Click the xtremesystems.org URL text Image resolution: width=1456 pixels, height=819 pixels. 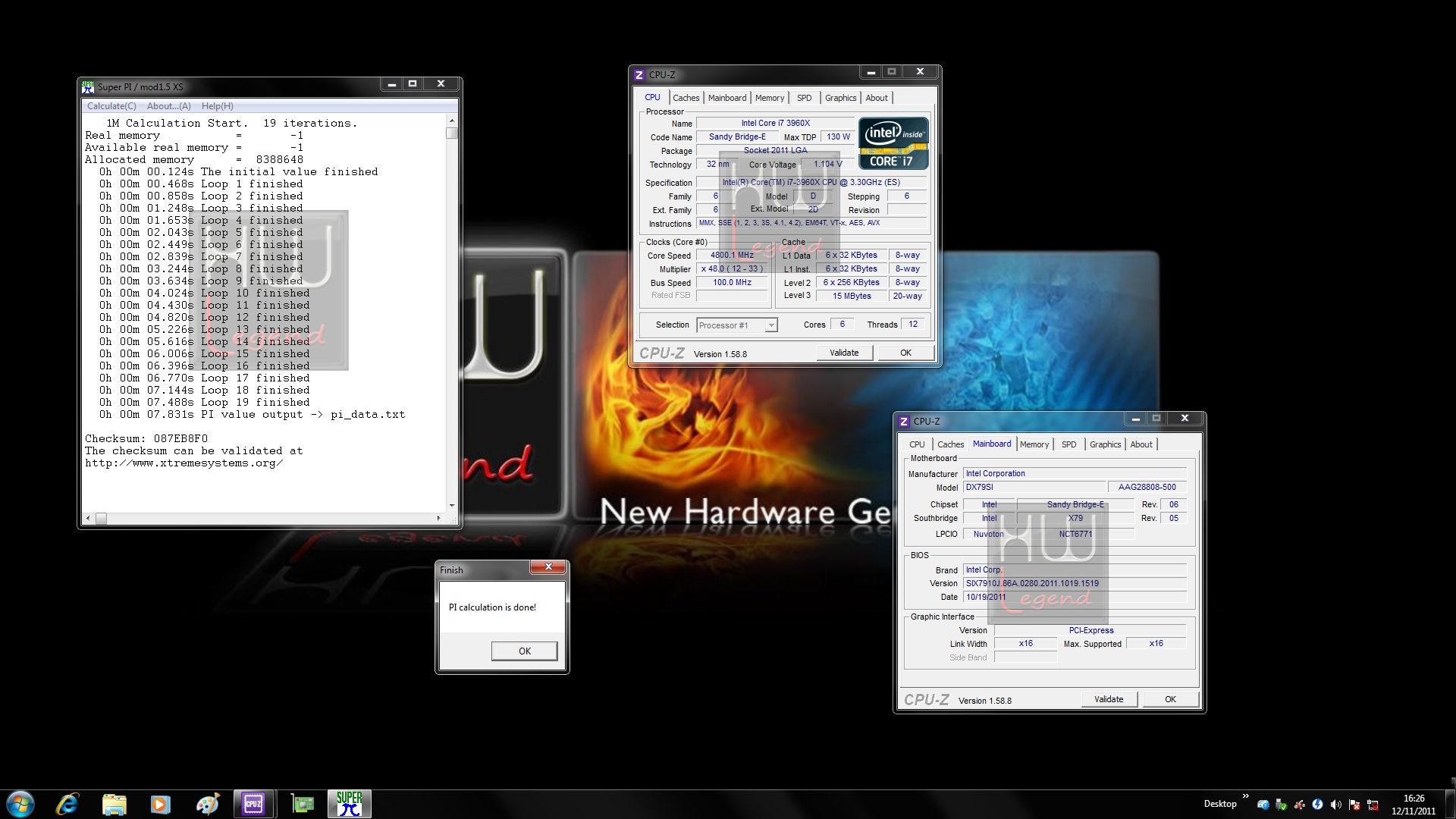[x=184, y=463]
